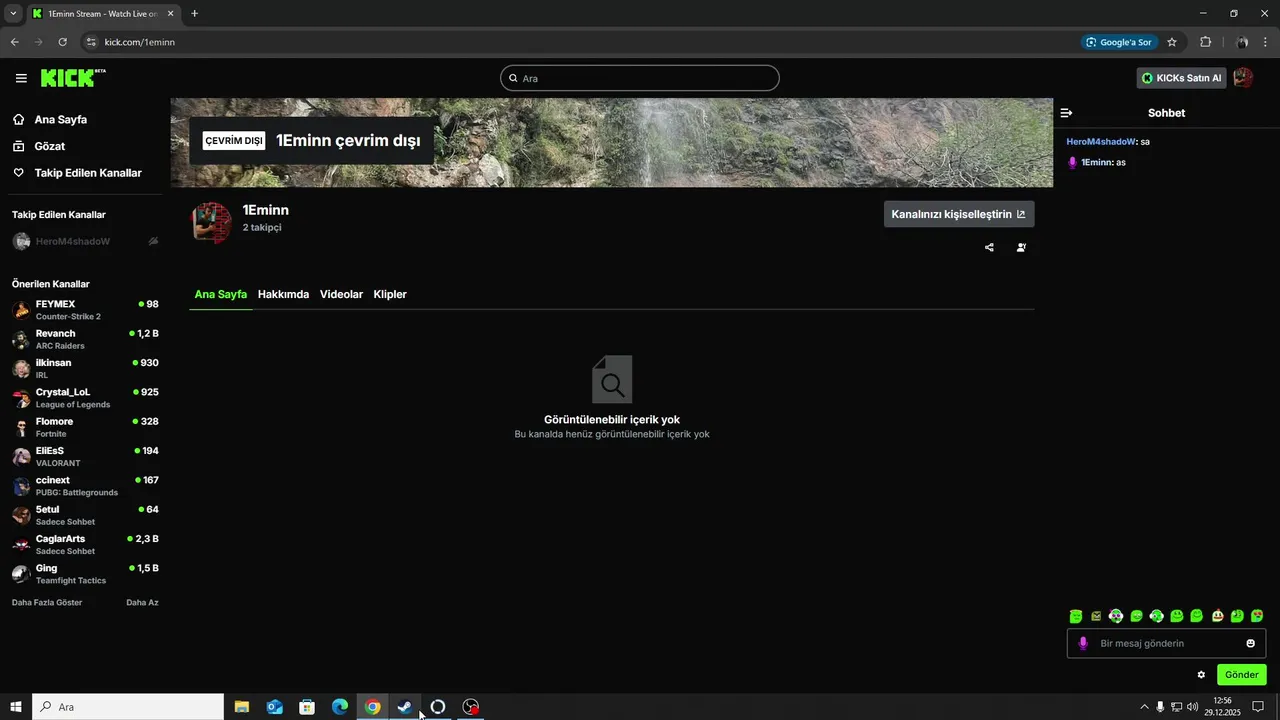This screenshot has height=720, width=1280.
Task: Collapse the chat panel arrow icon
Action: [x=1067, y=113]
